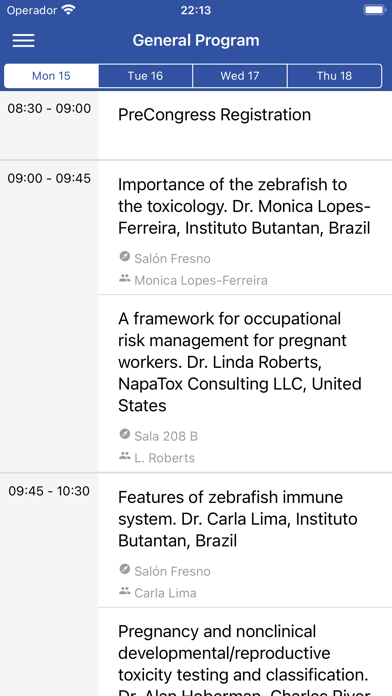Tap the location icon in the zebrafish immune system session
Screen dimensions: 392x696
(125, 569)
